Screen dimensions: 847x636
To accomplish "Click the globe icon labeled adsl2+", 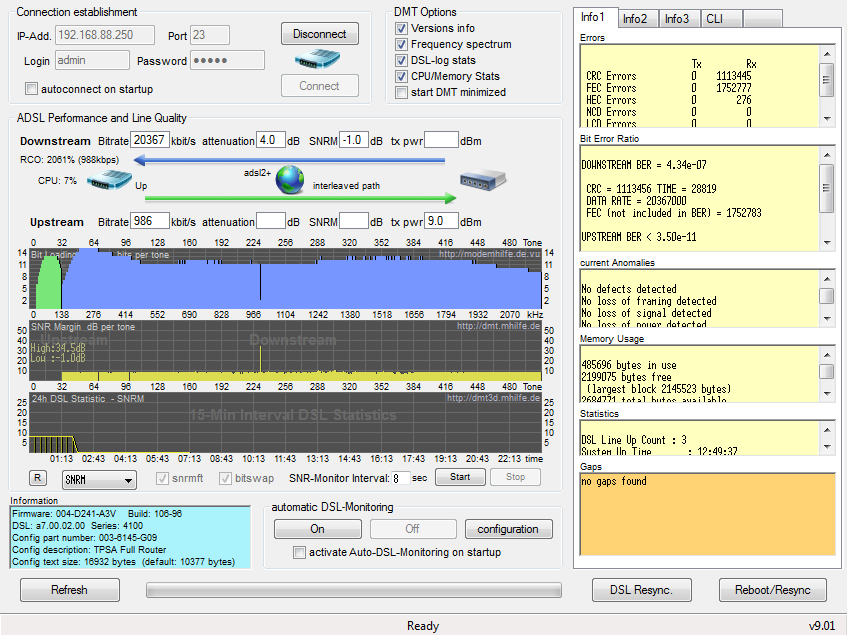I will click(x=290, y=180).
